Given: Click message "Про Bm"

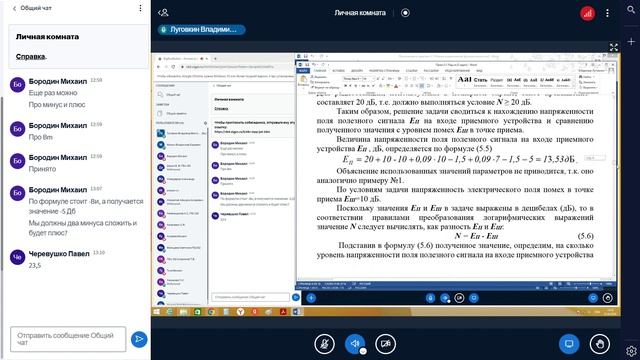Looking at the screenshot, I should point(40,137).
